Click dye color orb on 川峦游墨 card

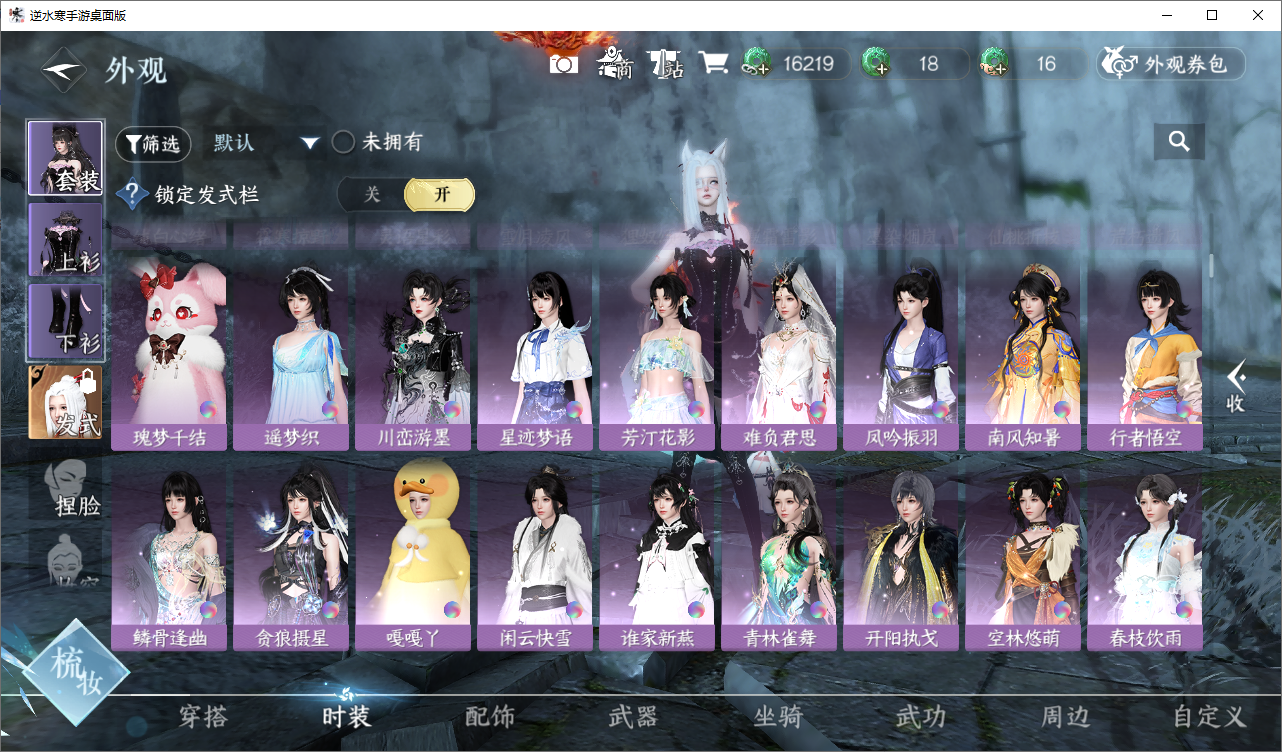click(x=453, y=410)
